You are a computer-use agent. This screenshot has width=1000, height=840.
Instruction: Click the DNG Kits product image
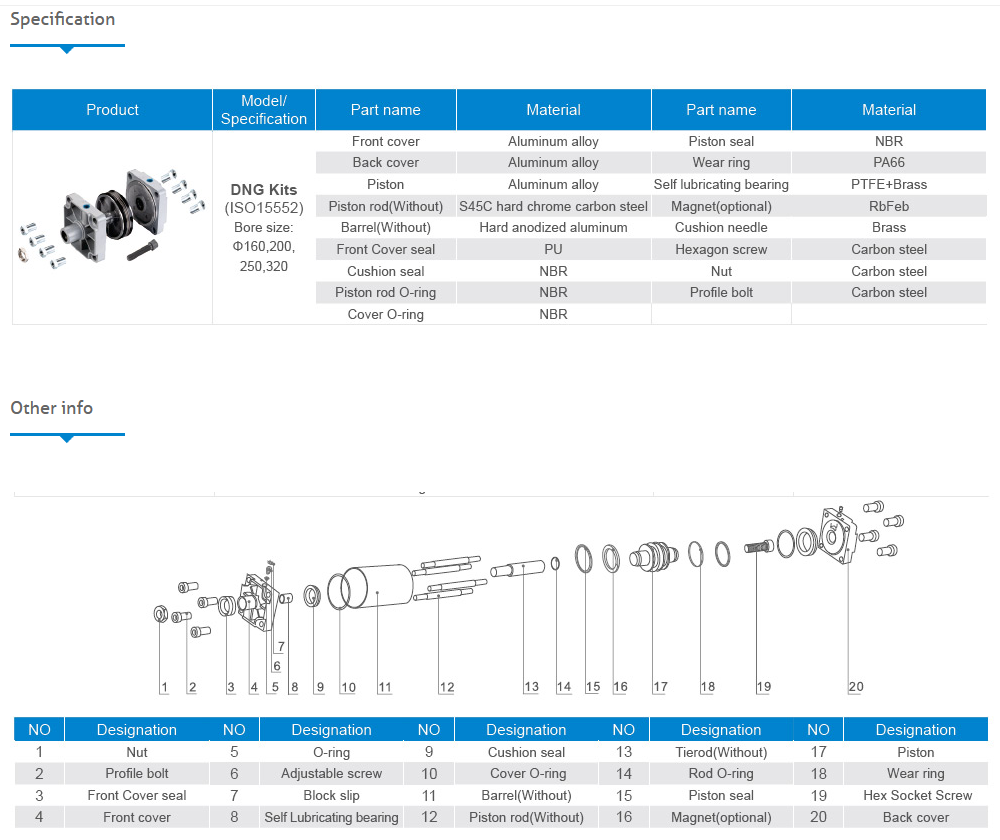[112, 217]
